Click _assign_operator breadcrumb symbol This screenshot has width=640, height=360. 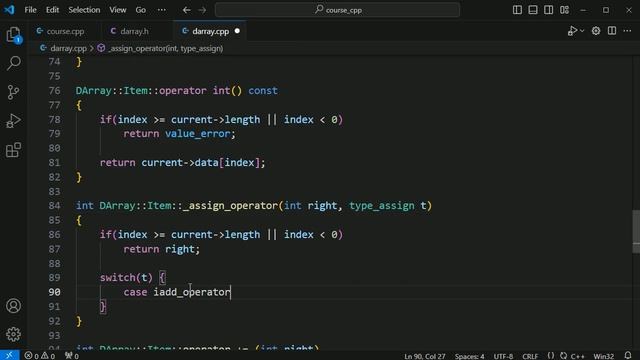tap(165, 48)
